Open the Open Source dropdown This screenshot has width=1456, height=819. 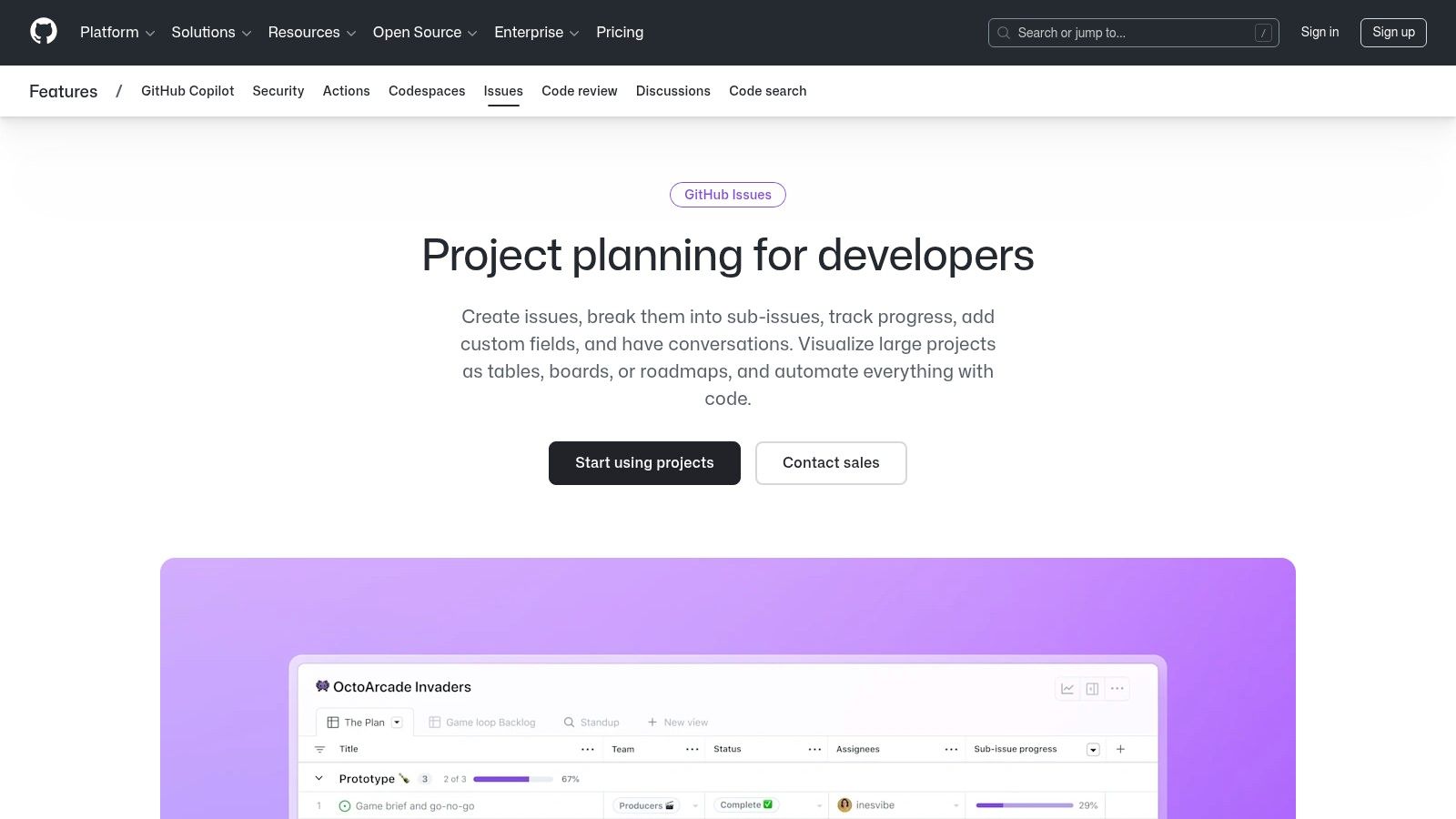click(x=424, y=33)
